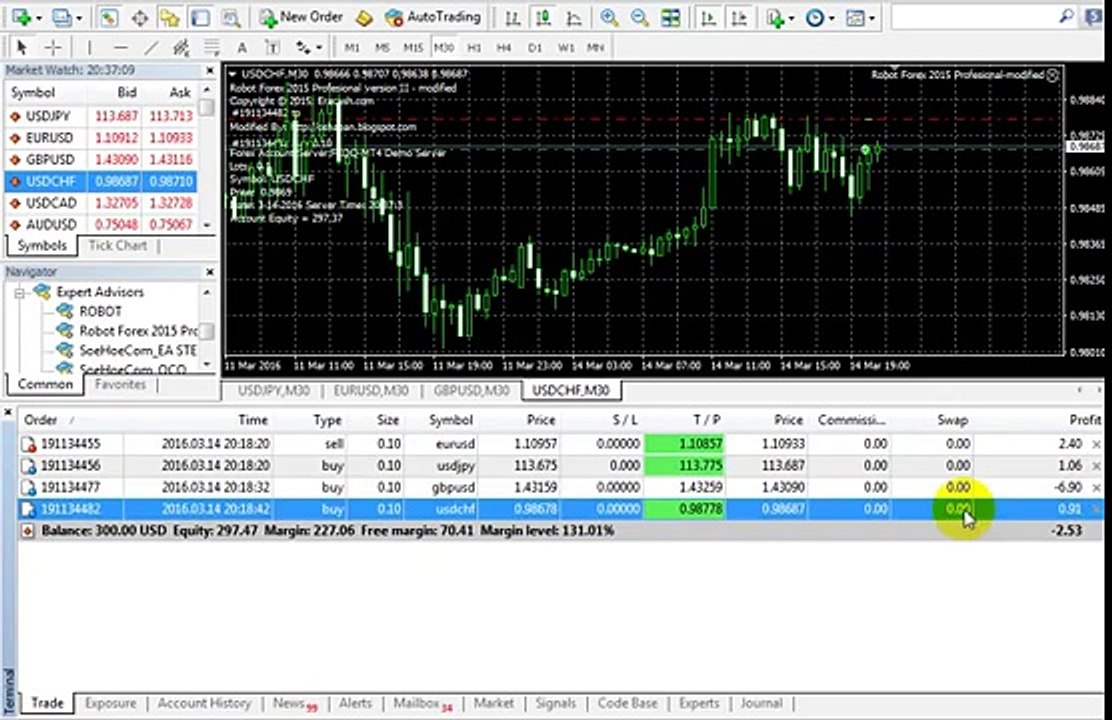The height and width of the screenshot is (720, 1112).
Task: Open the Journal terminal tab
Action: coord(761,703)
